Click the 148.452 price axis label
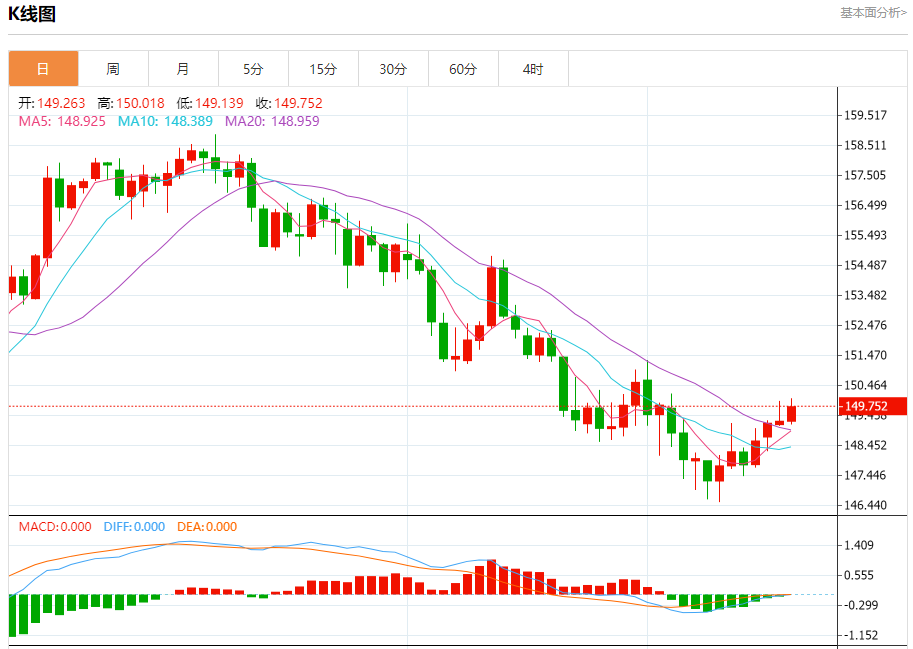The width and height of the screenshot is (913, 649). click(x=865, y=445)
